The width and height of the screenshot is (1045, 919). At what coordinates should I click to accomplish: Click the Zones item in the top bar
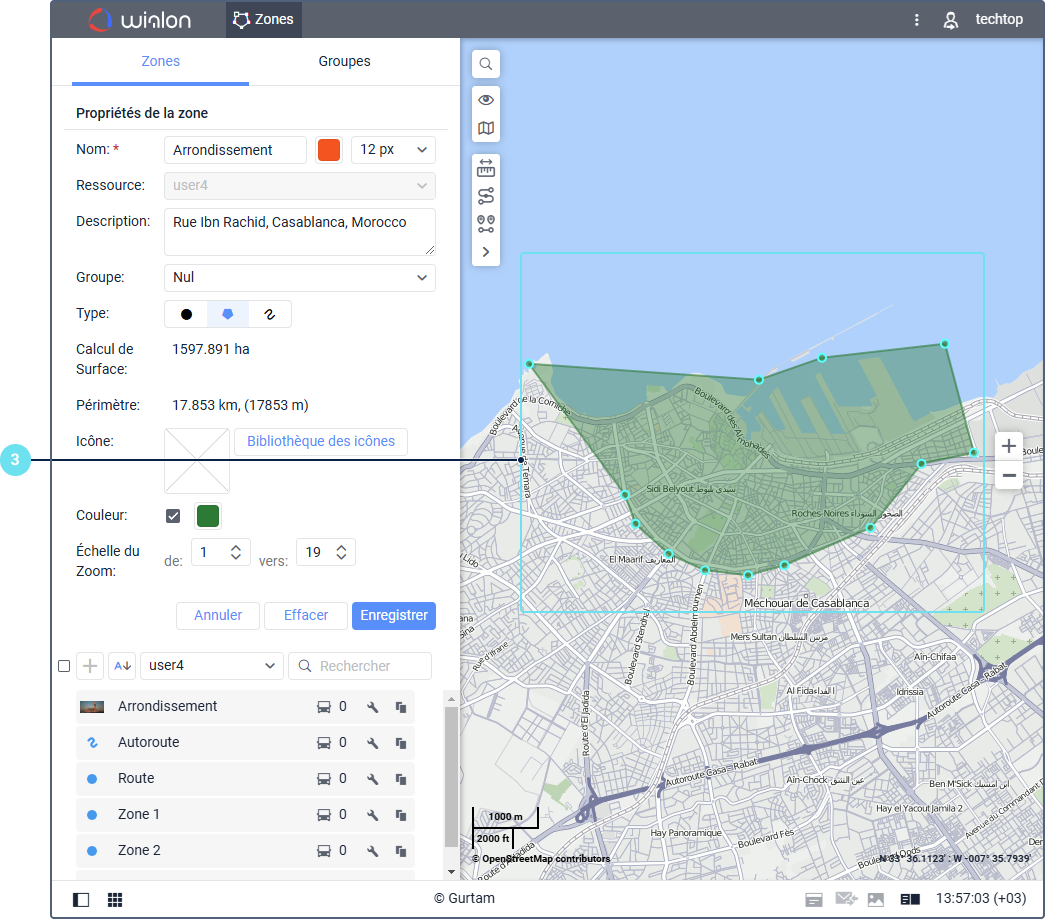[263, 19]
